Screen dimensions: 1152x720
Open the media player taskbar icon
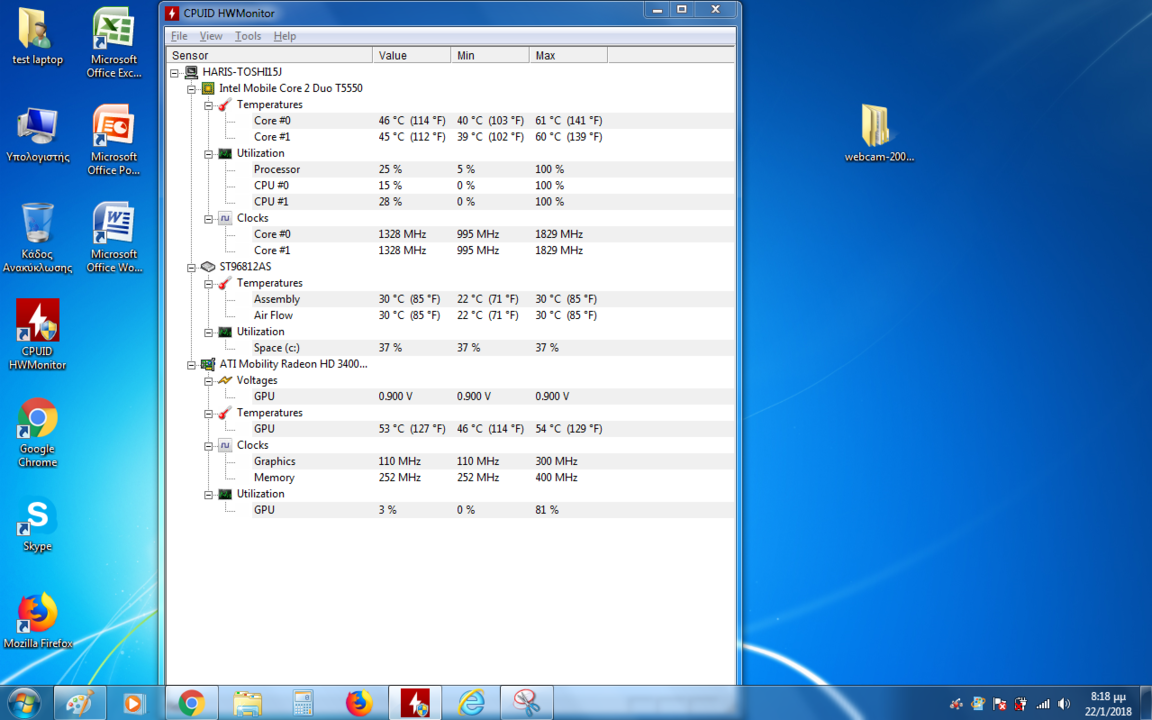pyautogui.click(x=134, y=703)
